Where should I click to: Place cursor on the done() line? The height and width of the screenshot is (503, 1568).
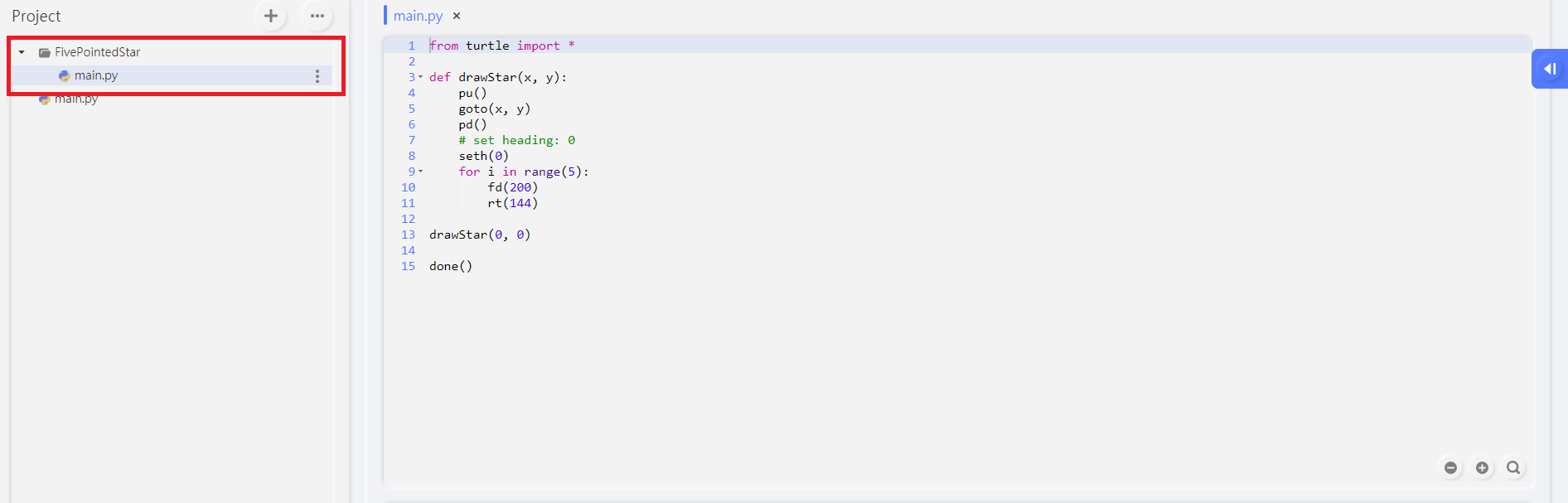click(x=451, y=266)
